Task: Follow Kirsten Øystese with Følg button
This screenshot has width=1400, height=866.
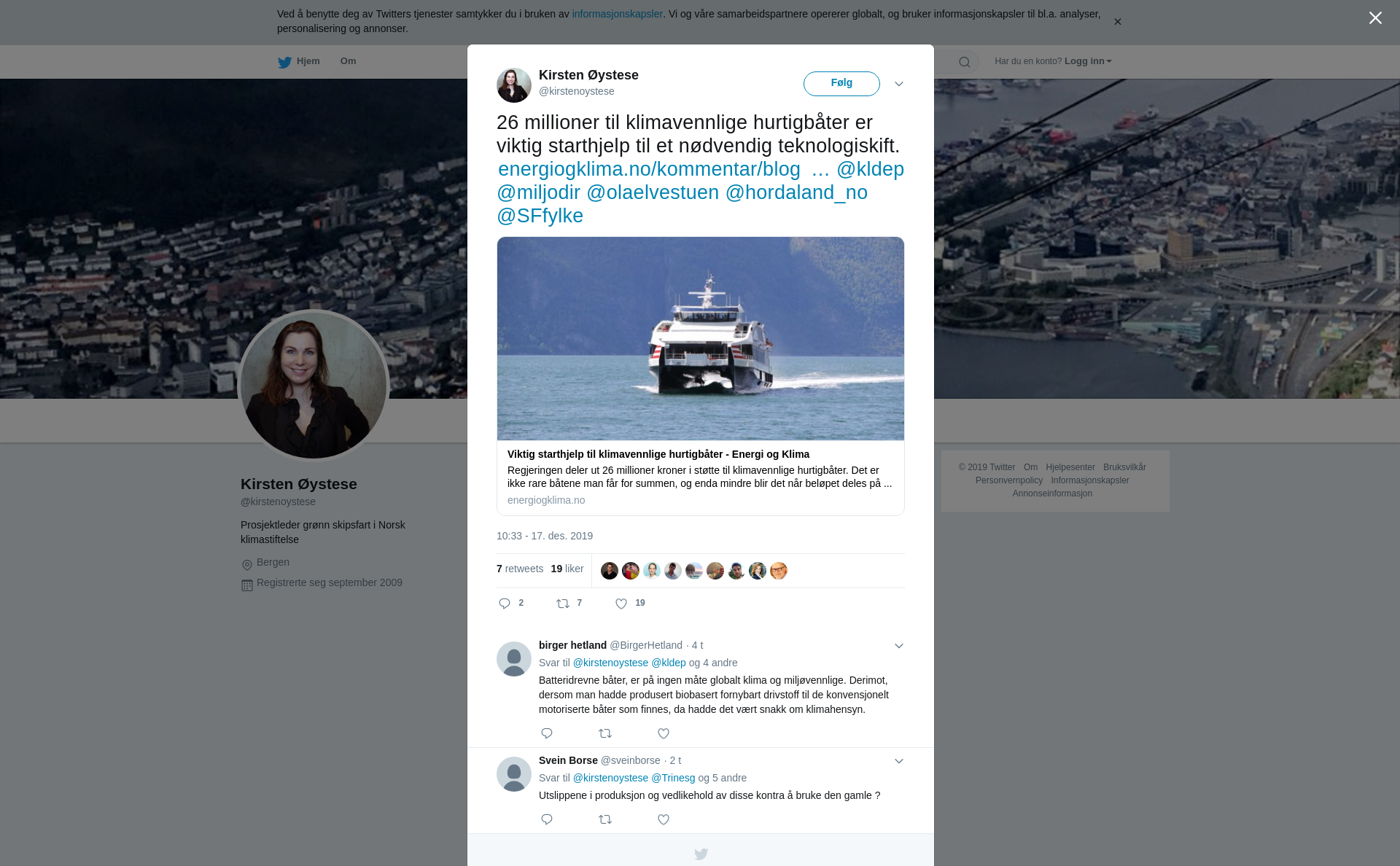Action: (841, 84)
